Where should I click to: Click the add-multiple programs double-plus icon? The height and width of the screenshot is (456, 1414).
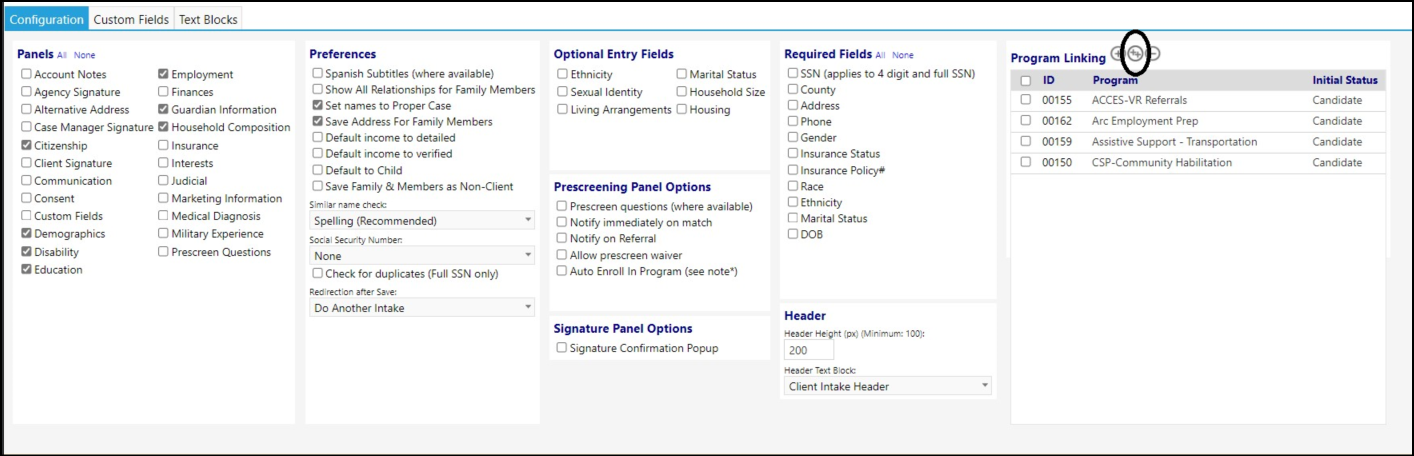pyautogui.click(x=1135, y=54)
